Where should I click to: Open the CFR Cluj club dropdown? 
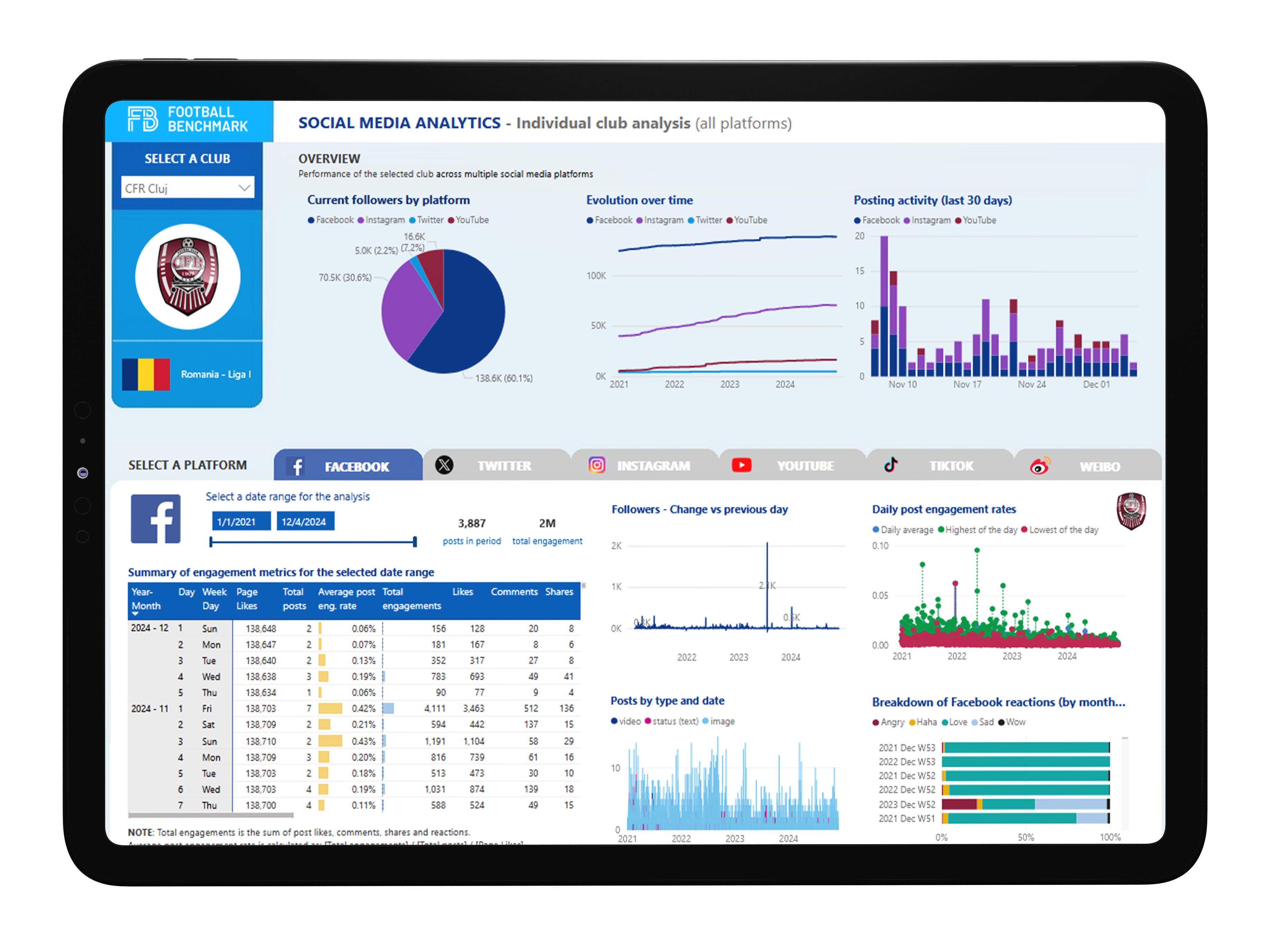(x=187, y=188)
